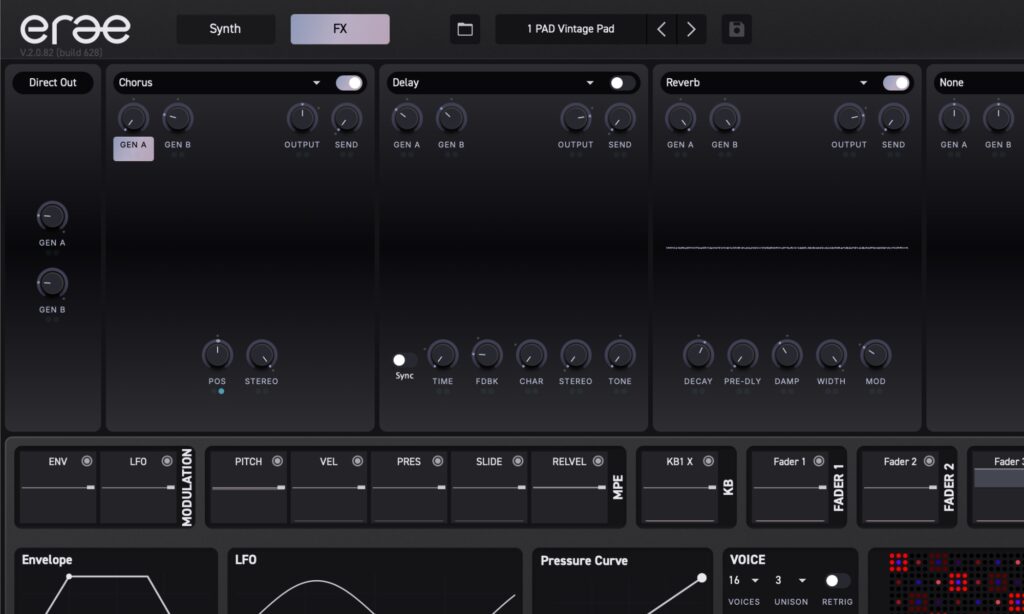The height and width of the screenshot is (614, 1024).
Task: Click the Pressure Curve end point
Action: [701, 577]
